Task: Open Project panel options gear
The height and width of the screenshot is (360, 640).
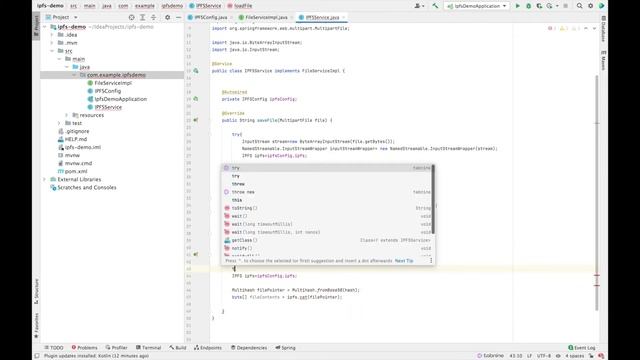Action: tap(167, 18)
